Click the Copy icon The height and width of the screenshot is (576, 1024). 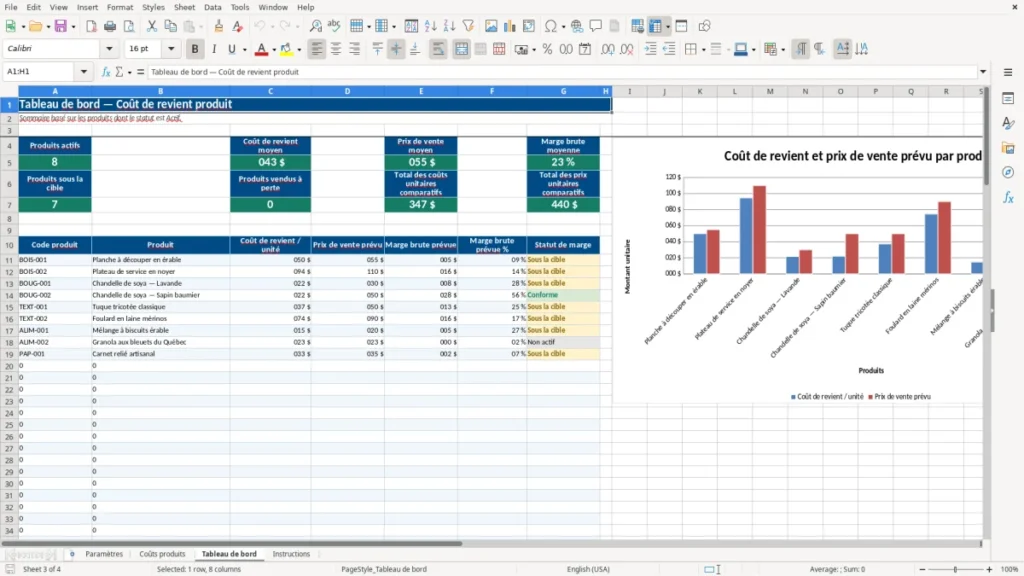tap(170, 26)
